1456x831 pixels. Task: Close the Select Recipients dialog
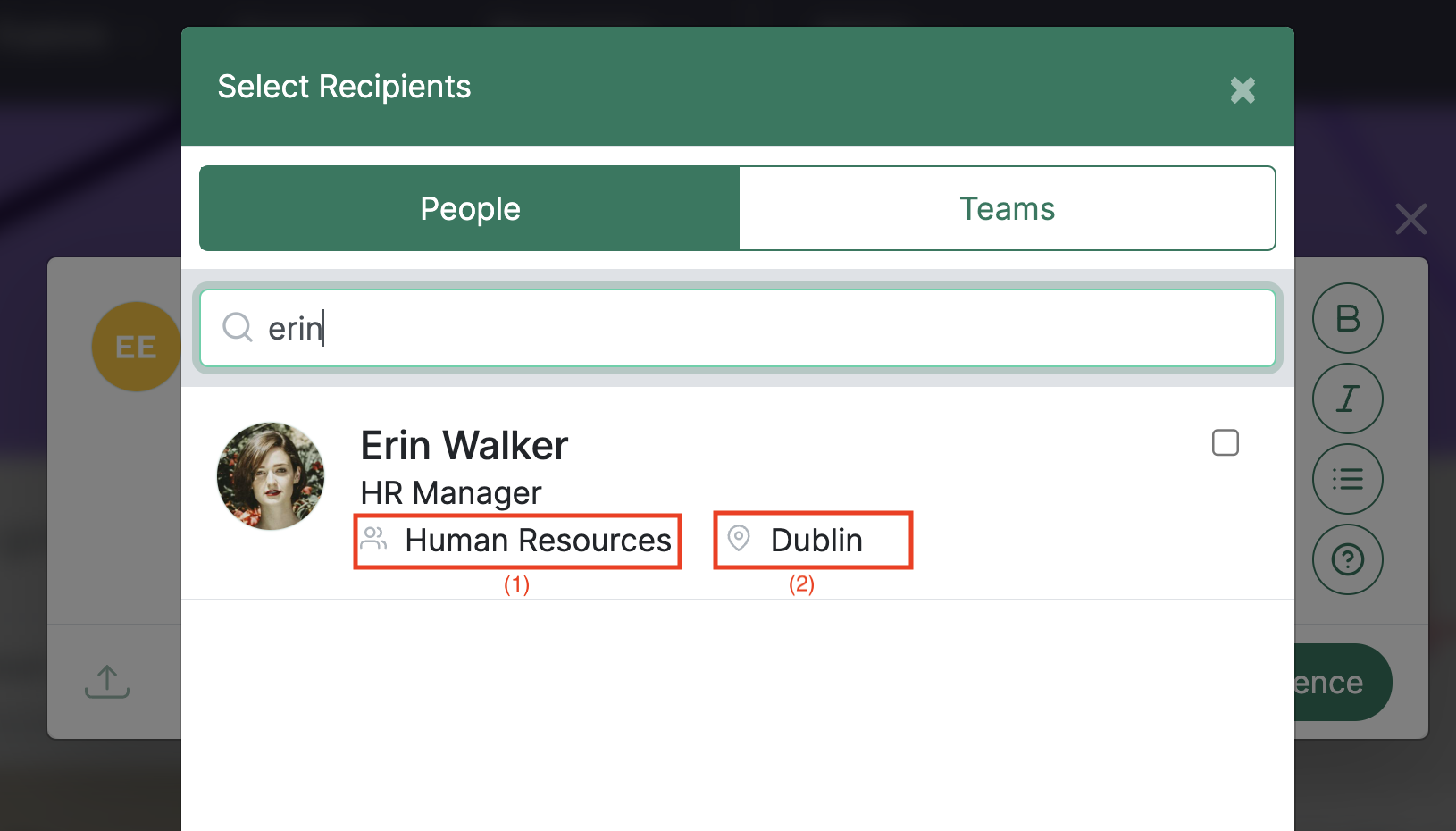coord(1243,90)
